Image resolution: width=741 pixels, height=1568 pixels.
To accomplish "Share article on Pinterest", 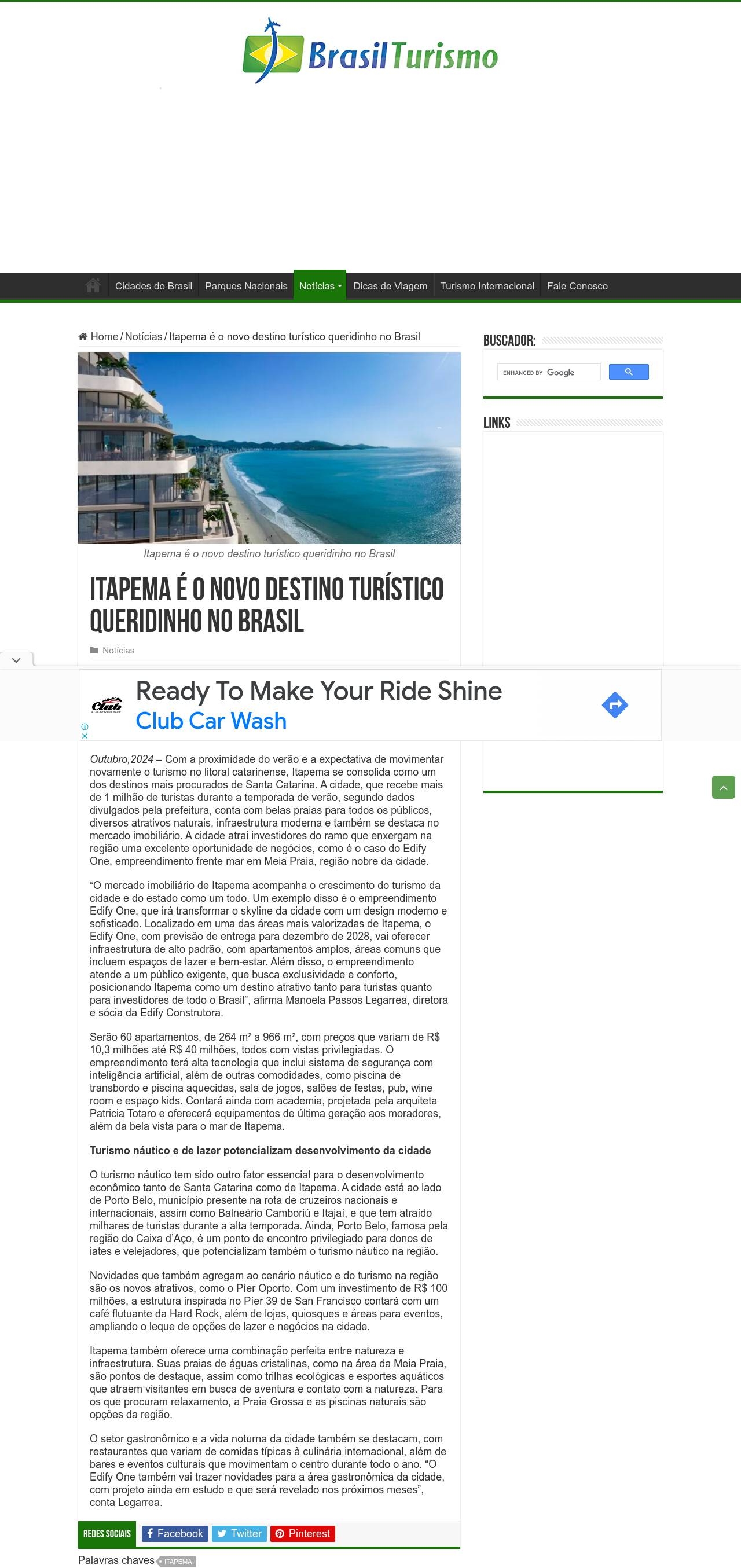I will click(303, 1533).
